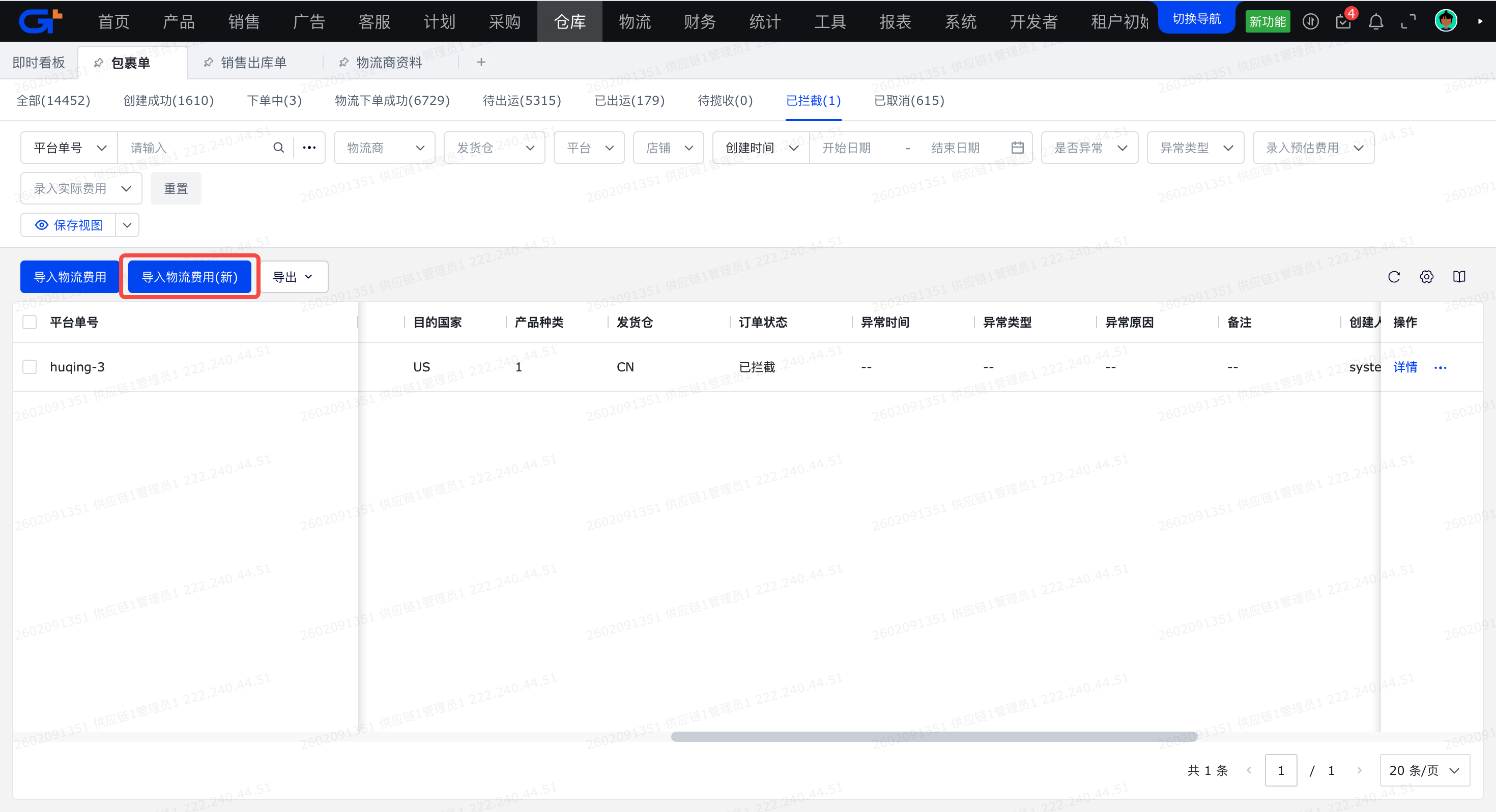This screenshot has width=1496, height=812.
Task: Click the search magnifier in platform number field
Action: click(279, 148)
